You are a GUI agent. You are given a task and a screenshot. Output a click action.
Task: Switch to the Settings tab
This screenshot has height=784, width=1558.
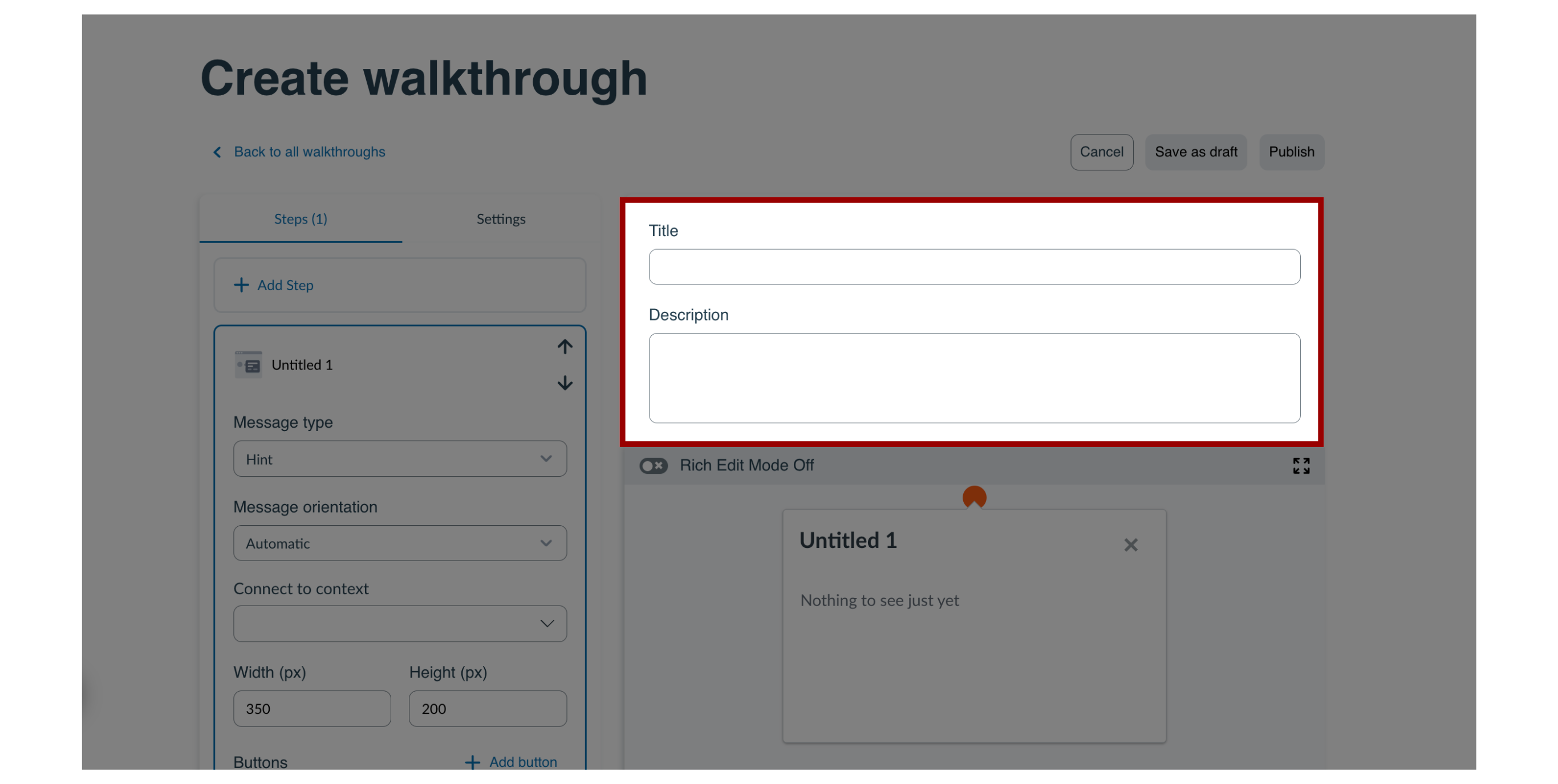pyautogui.click(x=501, y=218)
